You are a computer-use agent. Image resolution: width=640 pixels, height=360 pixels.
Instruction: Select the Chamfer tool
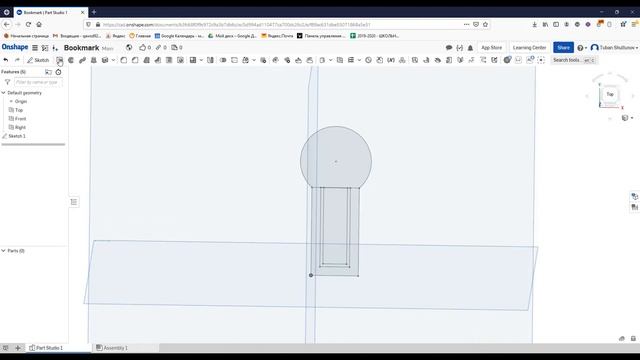[135, 60]
